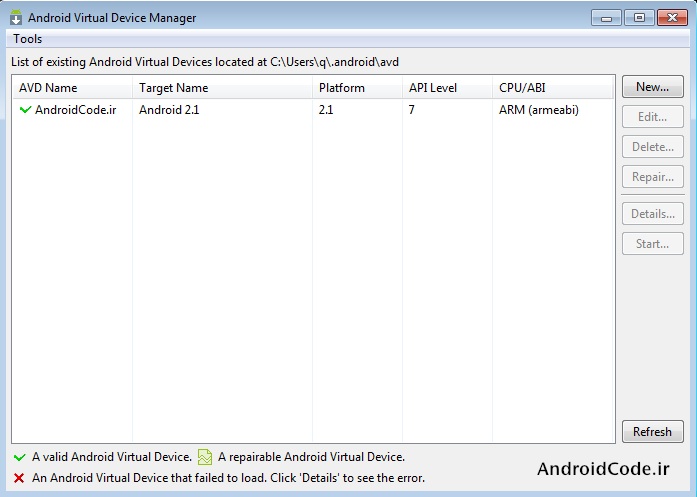
Task: Launch emulator with Start... button
Action: point(653,244)
